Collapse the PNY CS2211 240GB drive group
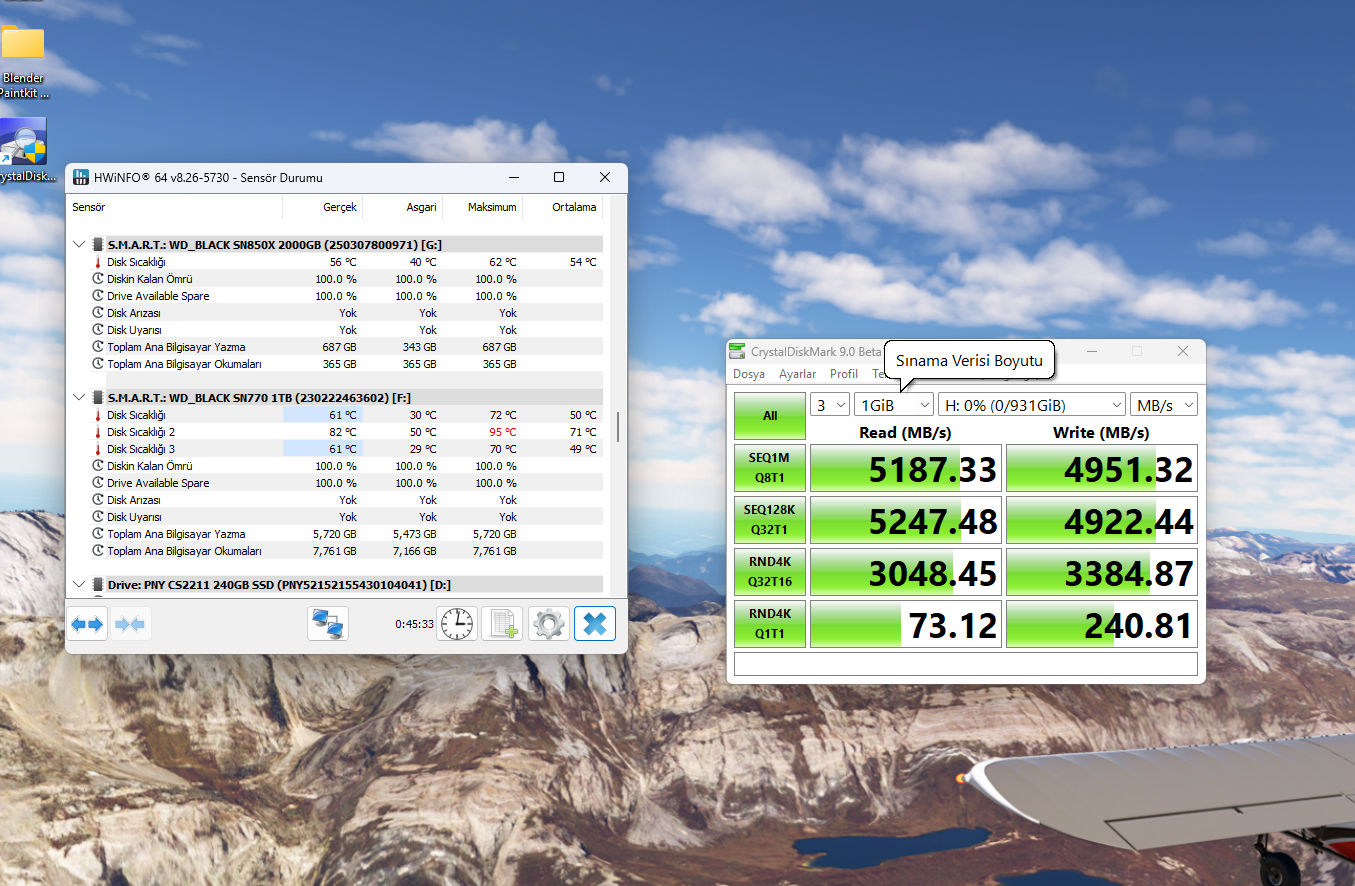Viewport: 1355px width, 886px height. pyautogui.click(x=79, y=584)
